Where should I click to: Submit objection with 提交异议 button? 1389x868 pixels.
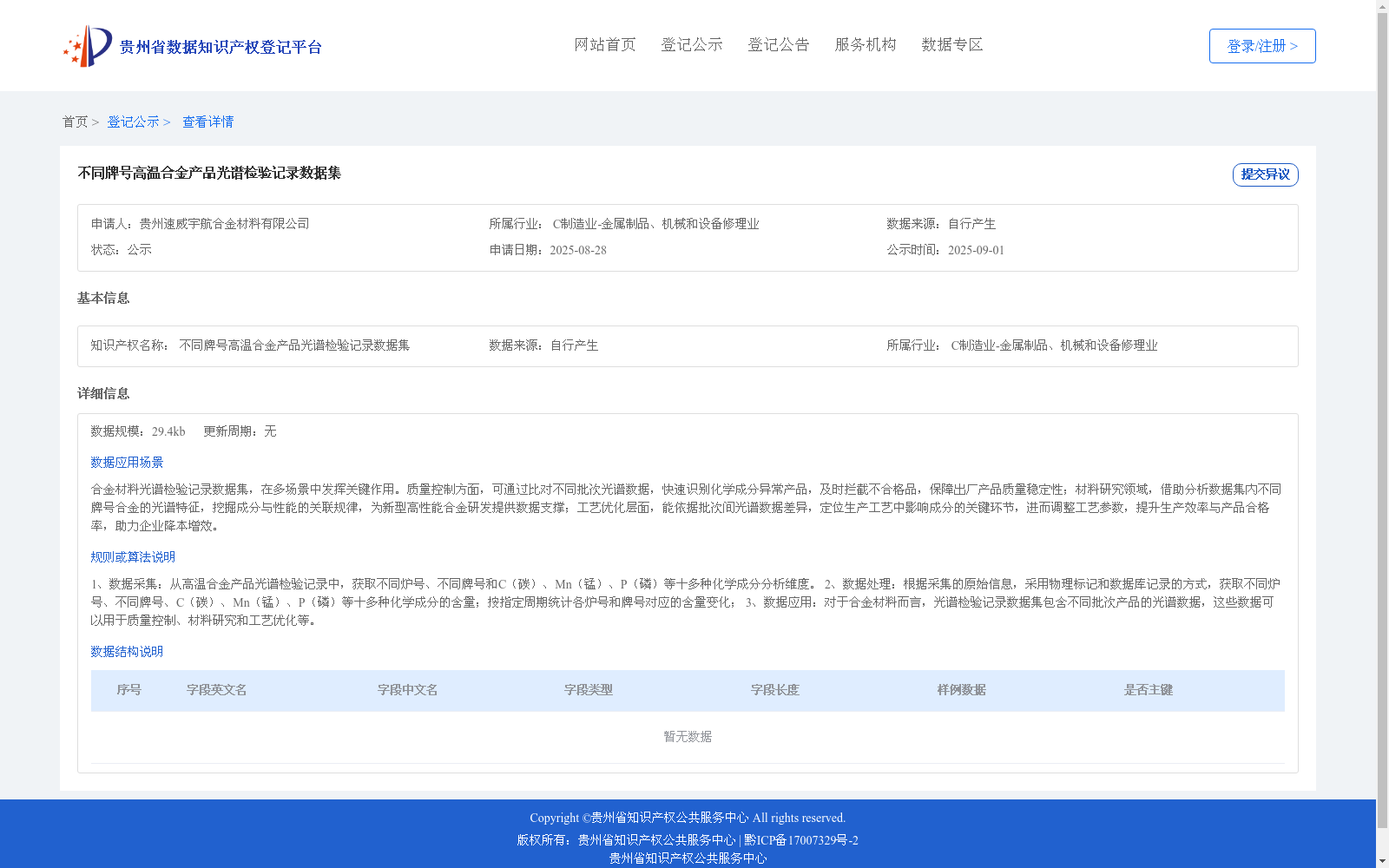1265,174
